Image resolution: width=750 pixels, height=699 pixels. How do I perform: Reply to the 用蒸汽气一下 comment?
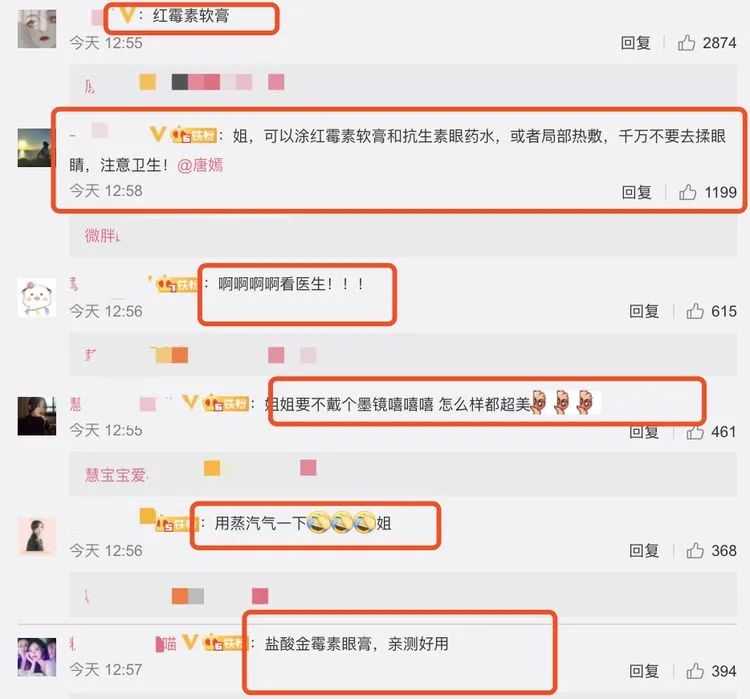click(x=644, y=551)
